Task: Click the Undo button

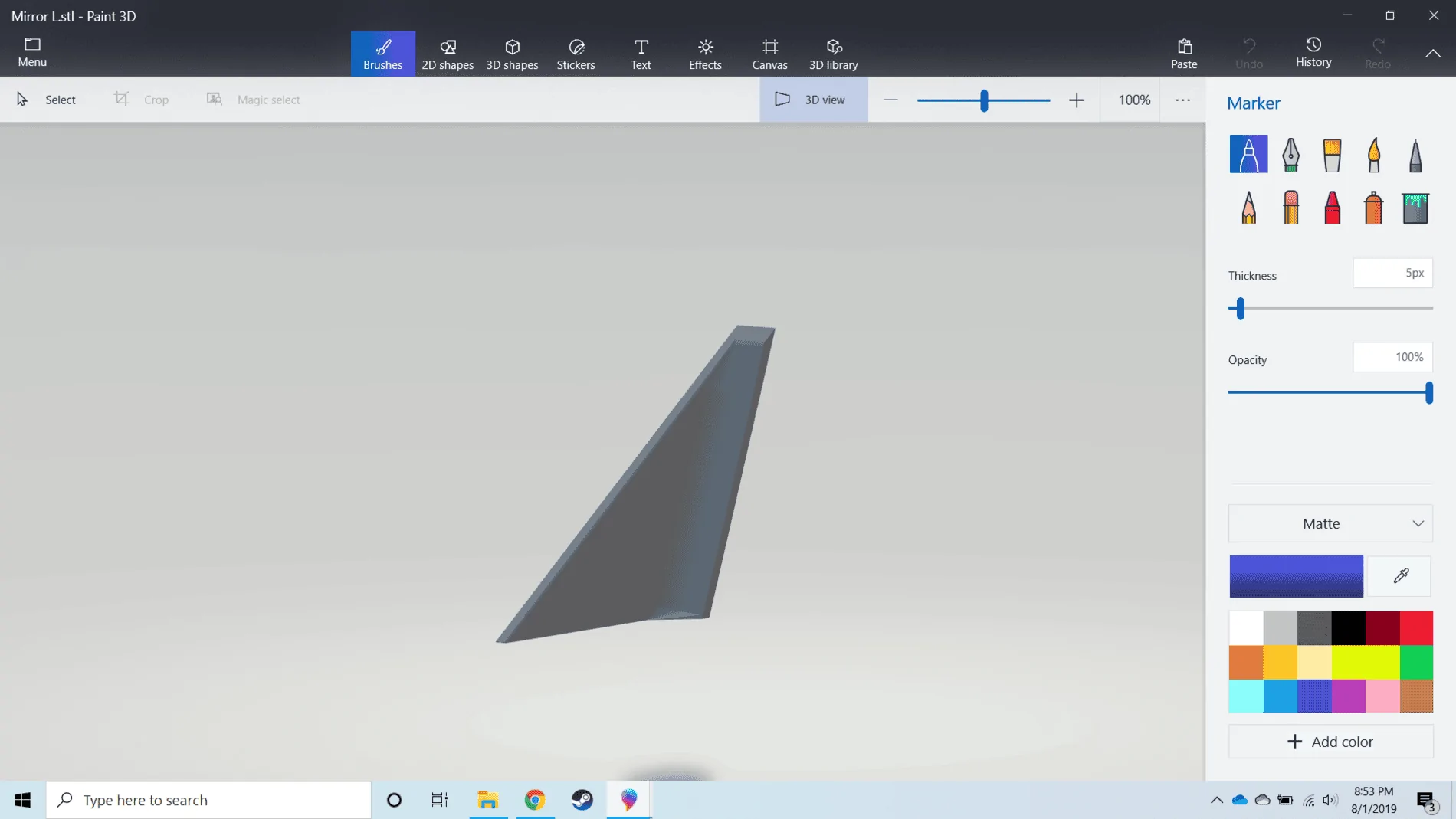Action: tap(1248, 54)
